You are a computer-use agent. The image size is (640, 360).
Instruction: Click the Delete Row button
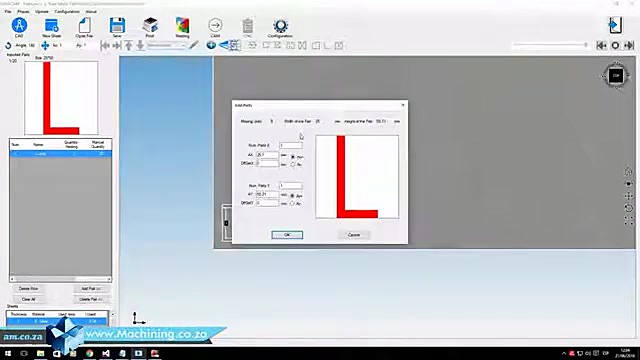(29, 289)
